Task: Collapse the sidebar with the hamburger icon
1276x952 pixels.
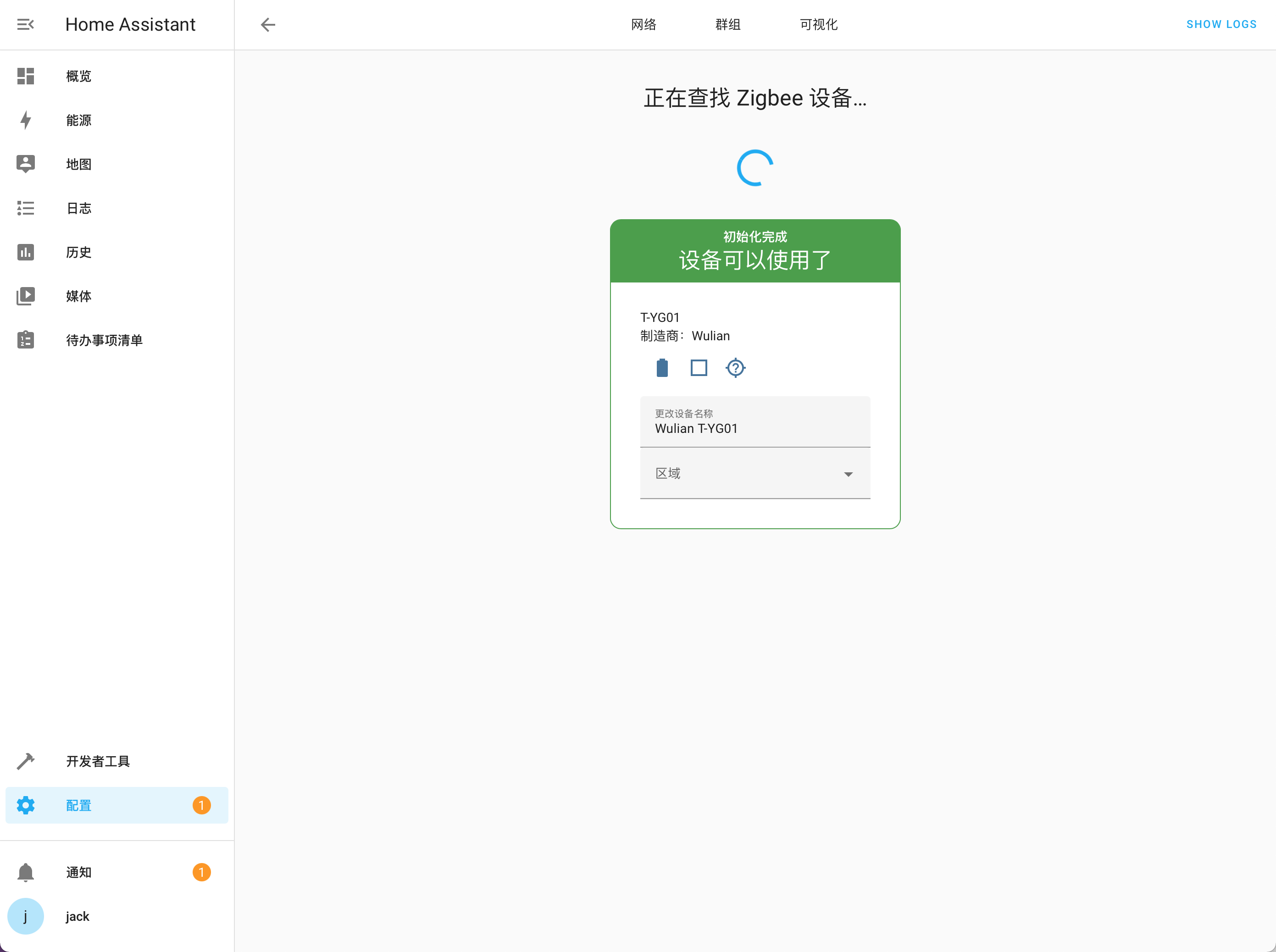Action: point(25,24)
